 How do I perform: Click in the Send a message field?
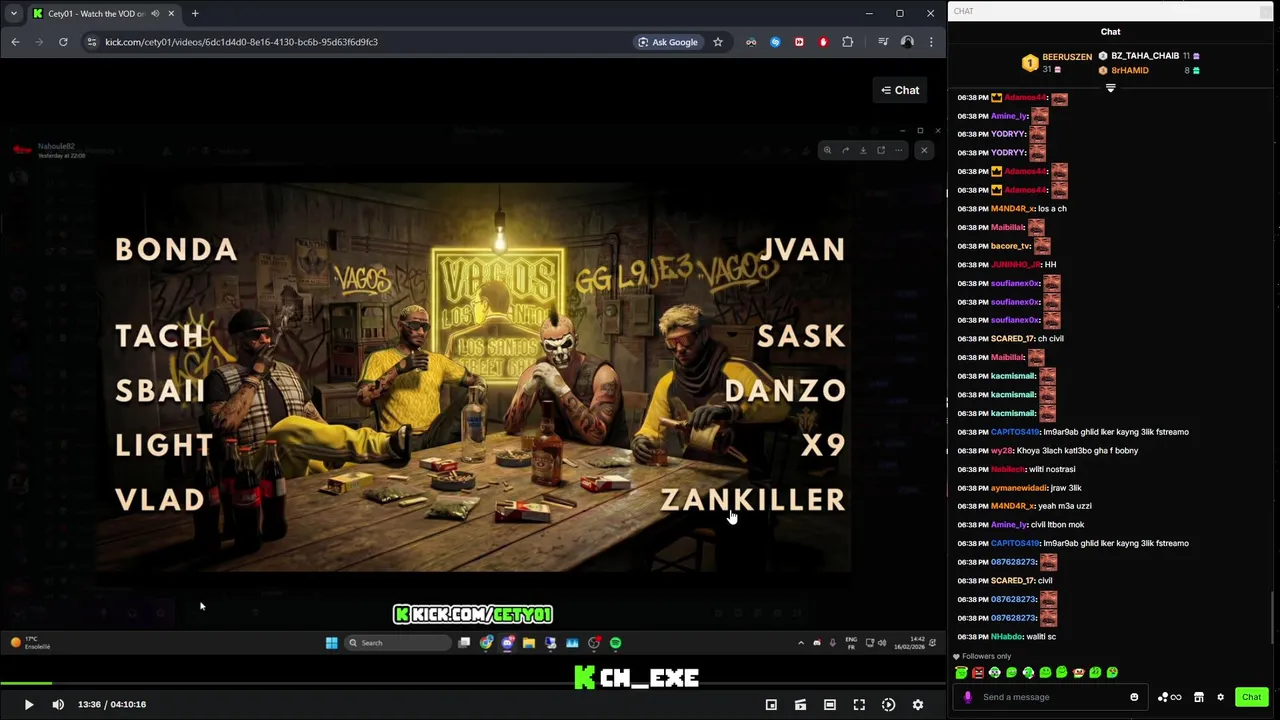point(1050,697)
